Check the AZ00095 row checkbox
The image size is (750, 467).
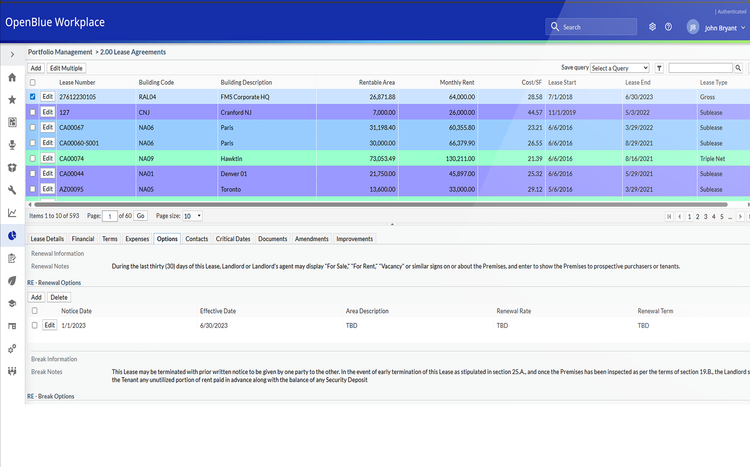[33, 189]
